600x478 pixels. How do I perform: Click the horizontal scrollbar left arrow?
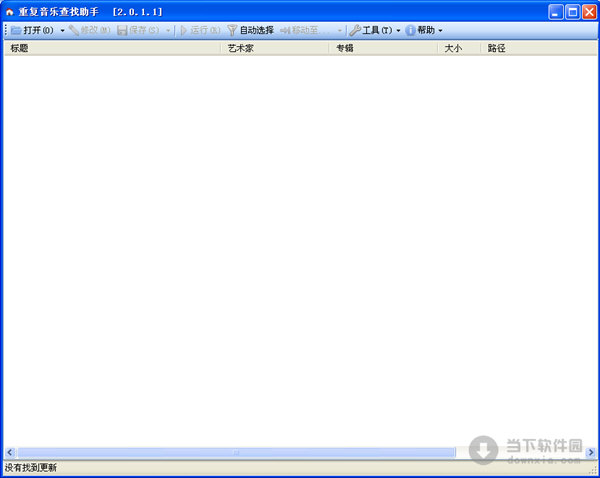(x=10, y=452)
